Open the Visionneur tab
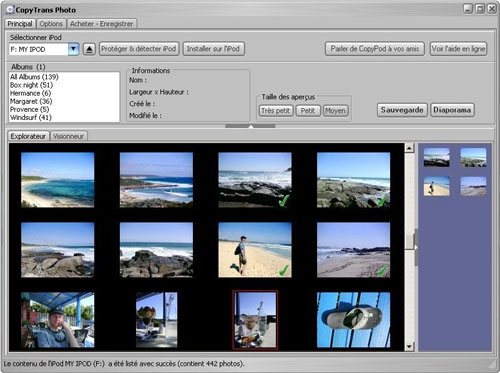The image size is (500, 373). pos(68,136)
